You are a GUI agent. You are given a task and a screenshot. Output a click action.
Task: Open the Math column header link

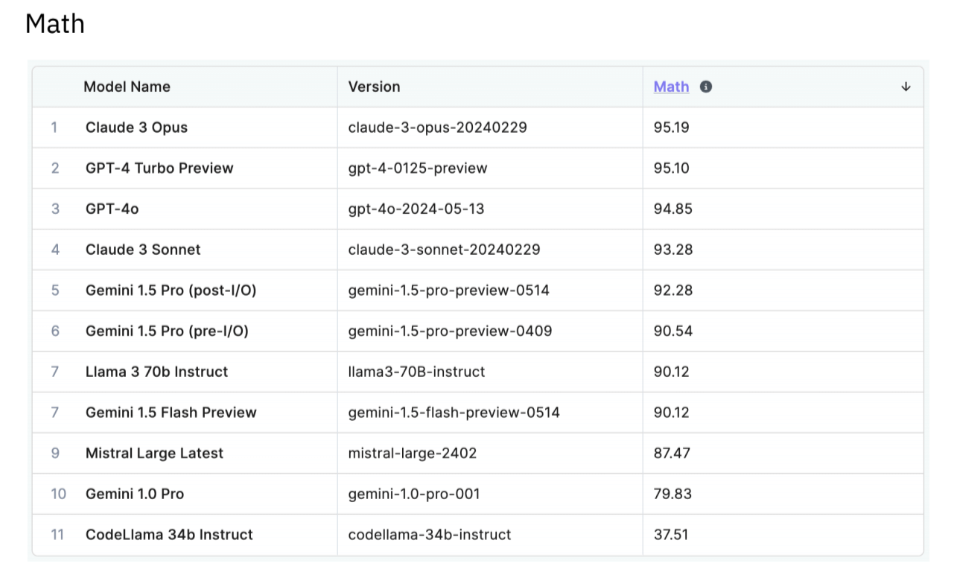671,87
